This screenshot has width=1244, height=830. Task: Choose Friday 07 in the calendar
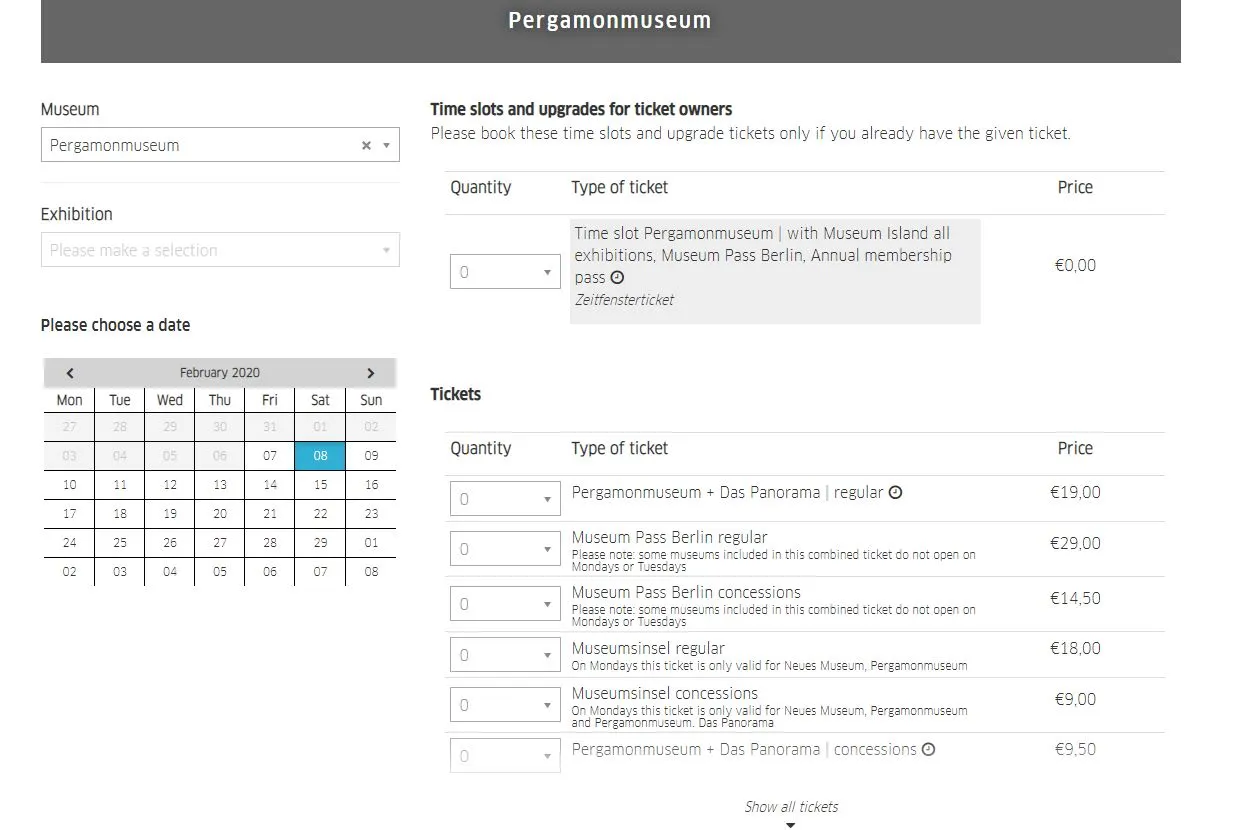pyautogui.click(x=270, y=456)
